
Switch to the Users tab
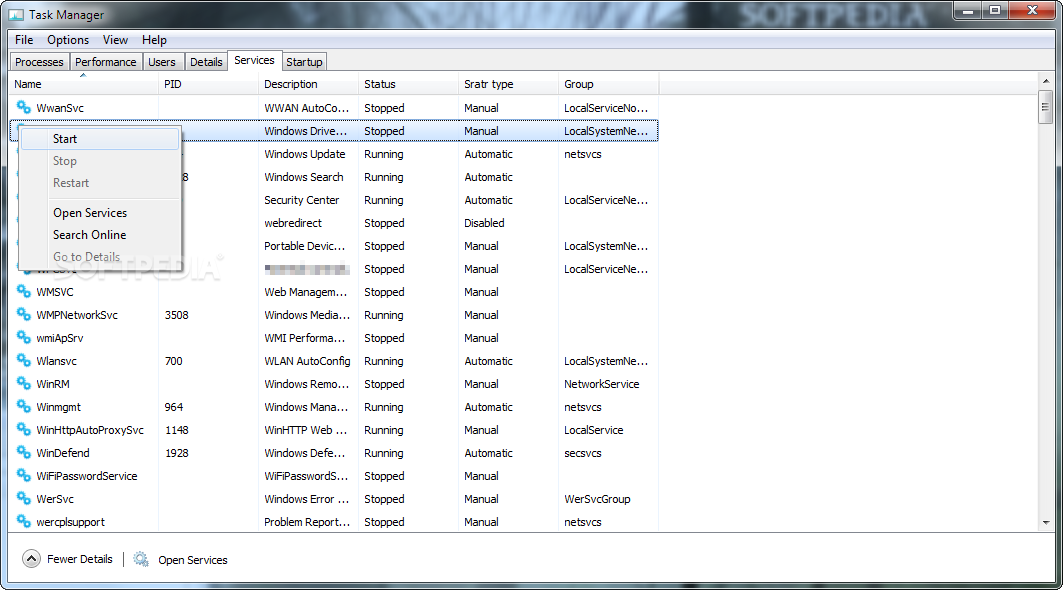tap(162, 62)
